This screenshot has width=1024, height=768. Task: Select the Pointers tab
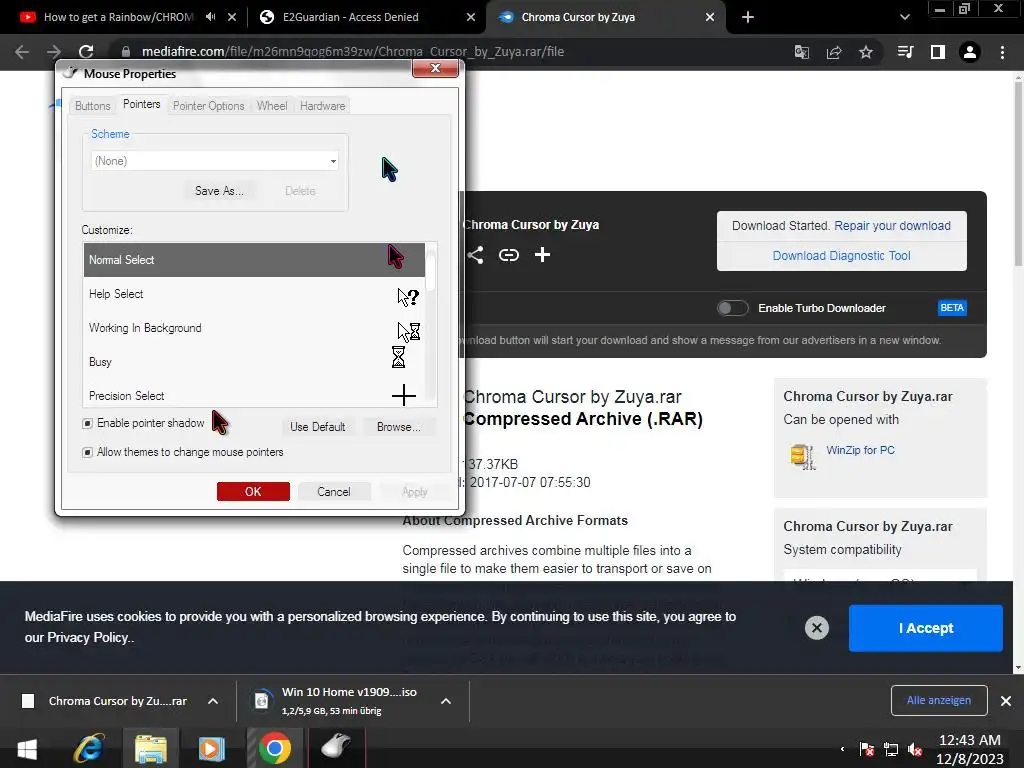point(142,104)
